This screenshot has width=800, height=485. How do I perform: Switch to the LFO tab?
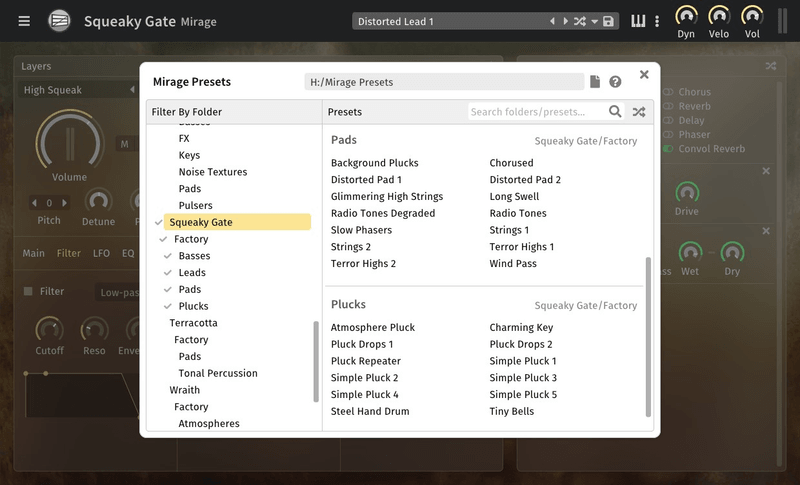(101, 254)
